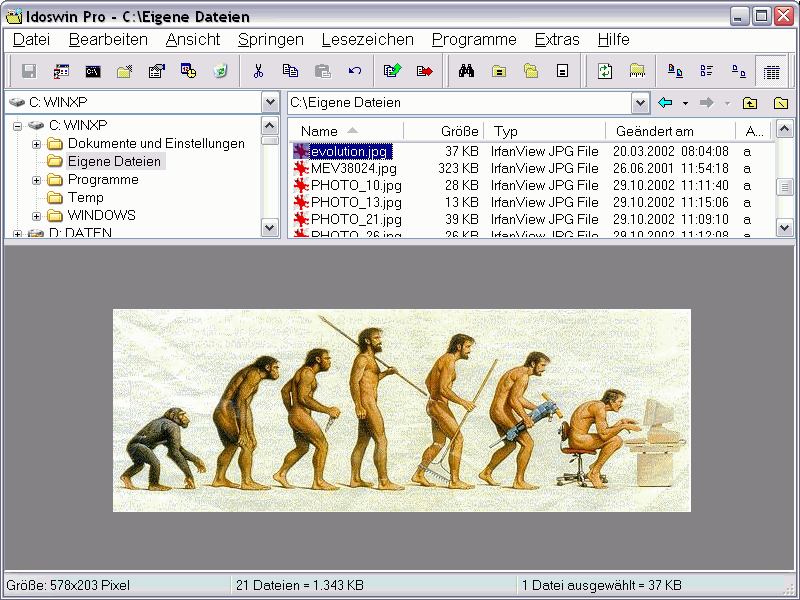Select the Eigene Dateien folder in tree
The height and width of the screenshot is (600, 800).
click(x=114, y=161)
